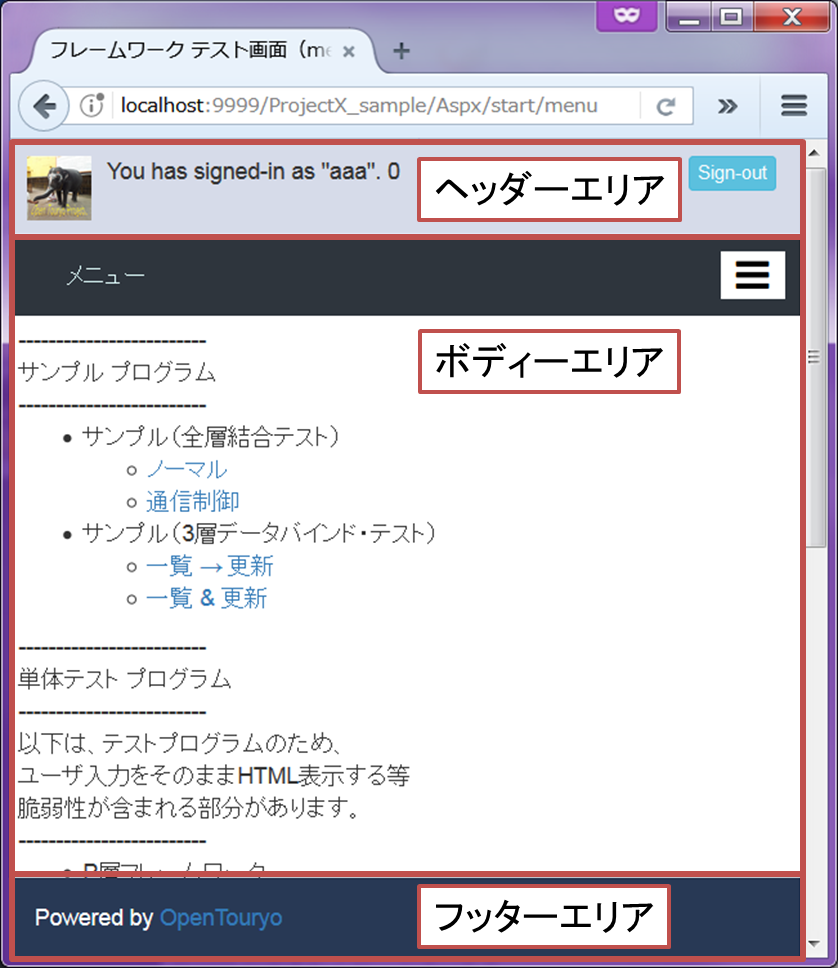Open a new tab with plus button
The width and height of the screenshot is (838, 968).
click(401, 52)
